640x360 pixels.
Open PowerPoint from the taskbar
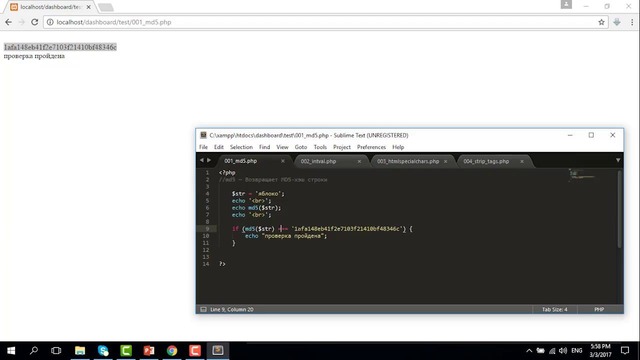point(149,350)
